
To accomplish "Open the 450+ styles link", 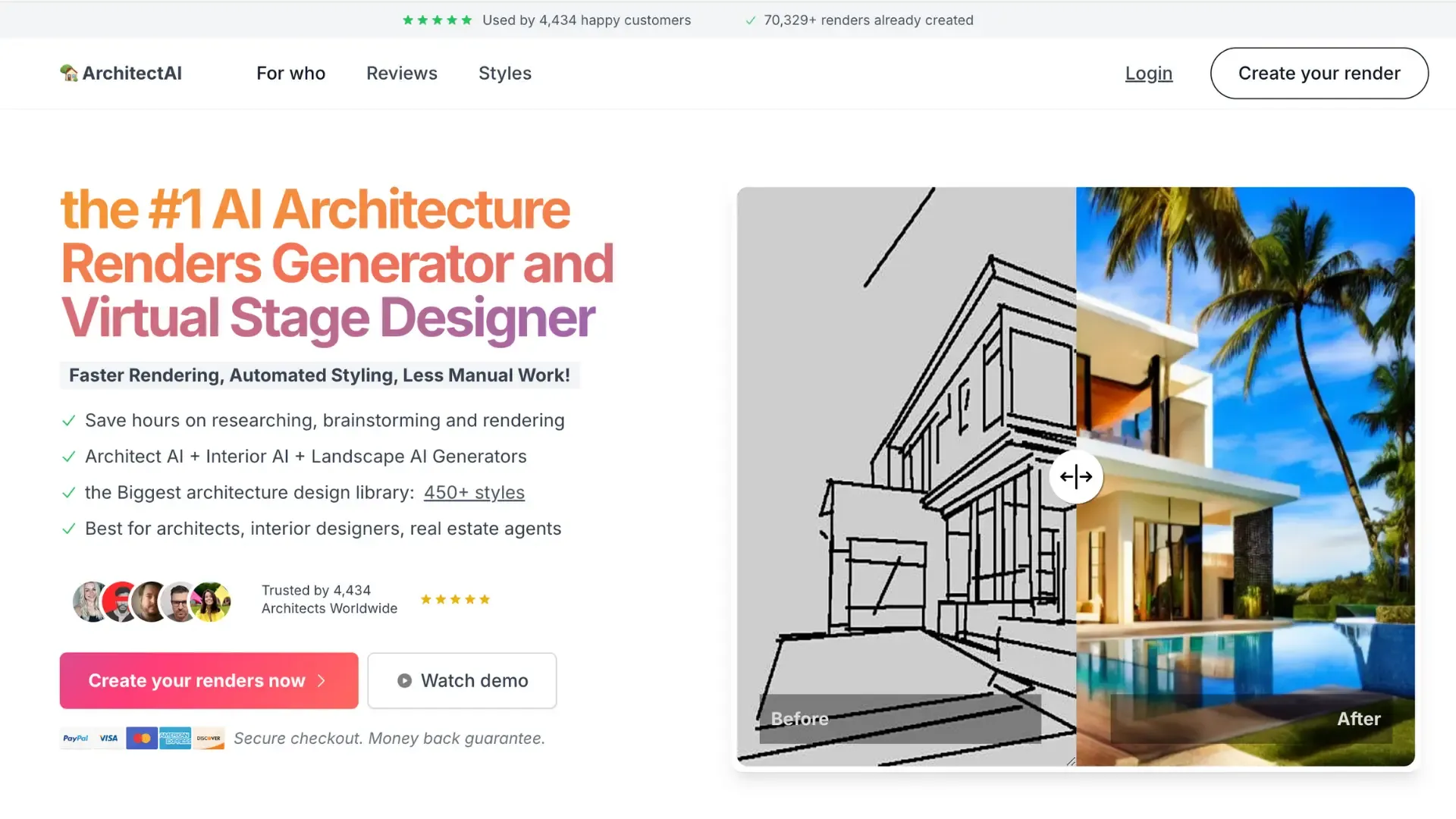I will click(474, 493).
